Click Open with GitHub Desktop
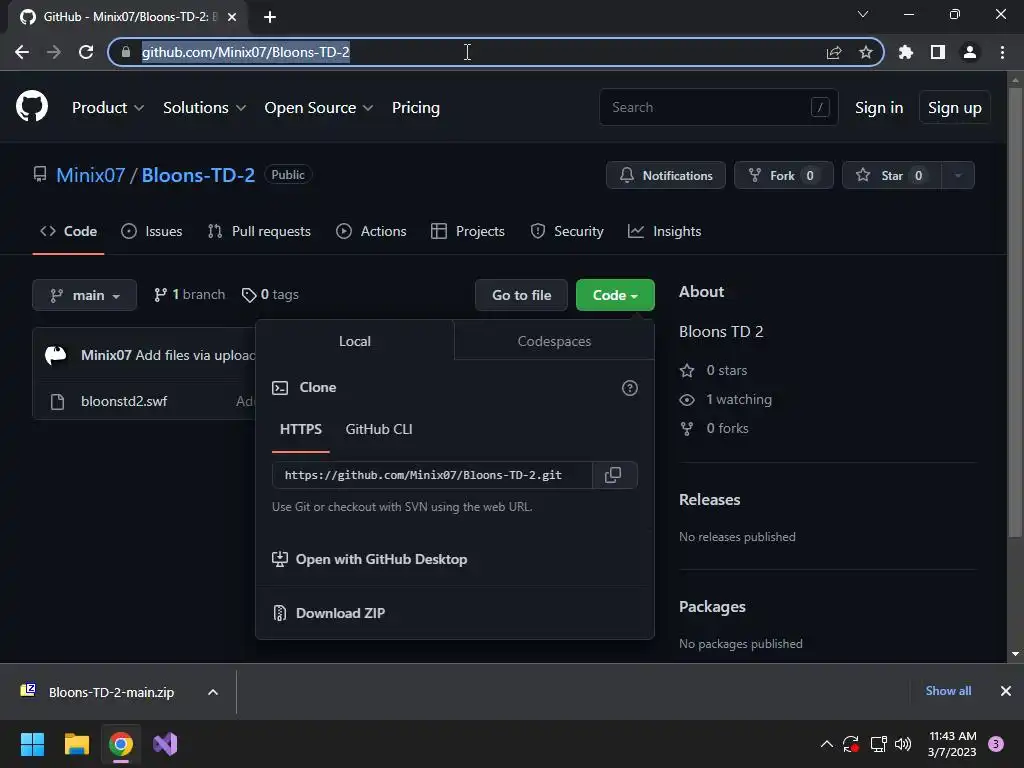Image resolution: width=1024 pixels, height=768 pixels. pos(369,560)
